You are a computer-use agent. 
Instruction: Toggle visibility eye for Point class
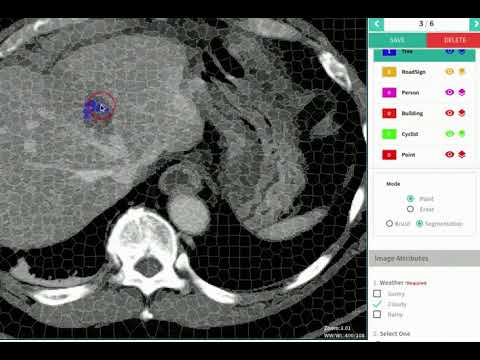[x=450, y=154]
